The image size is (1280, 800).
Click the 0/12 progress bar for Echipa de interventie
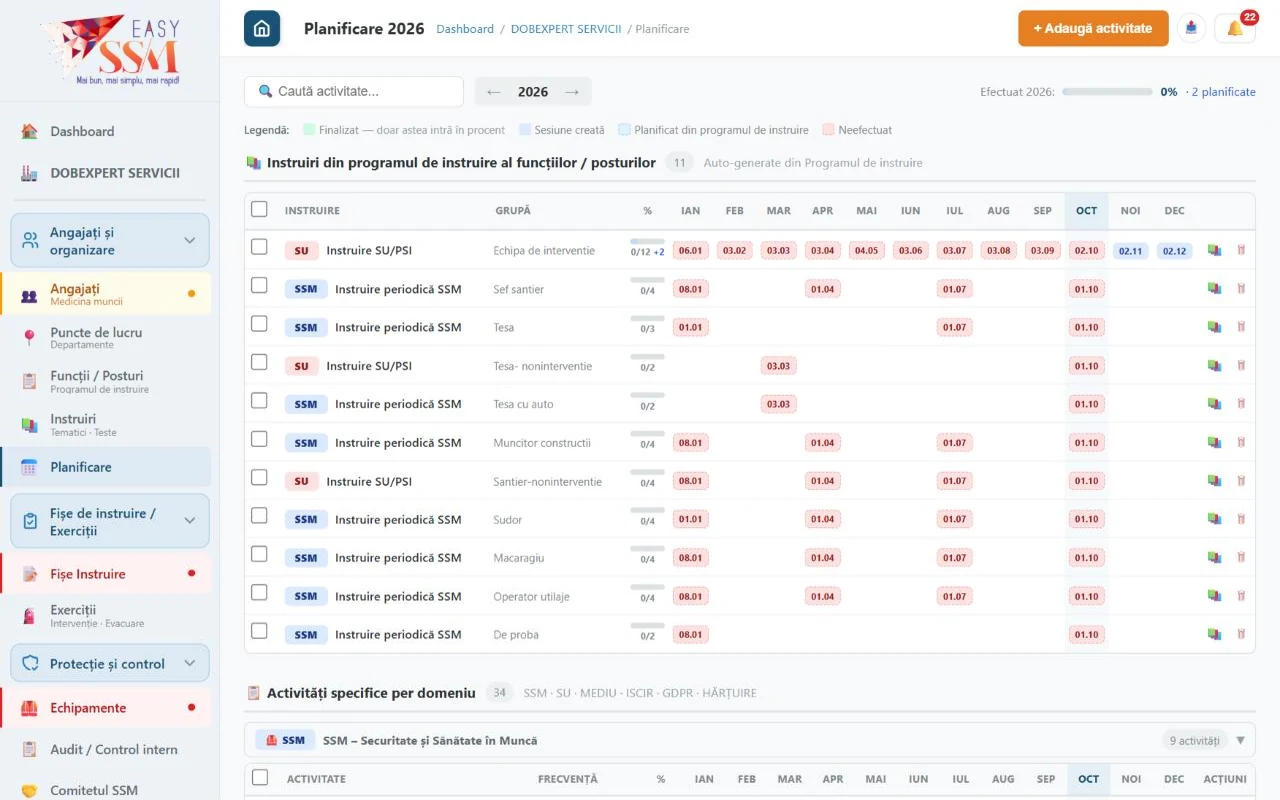[647, 242]
